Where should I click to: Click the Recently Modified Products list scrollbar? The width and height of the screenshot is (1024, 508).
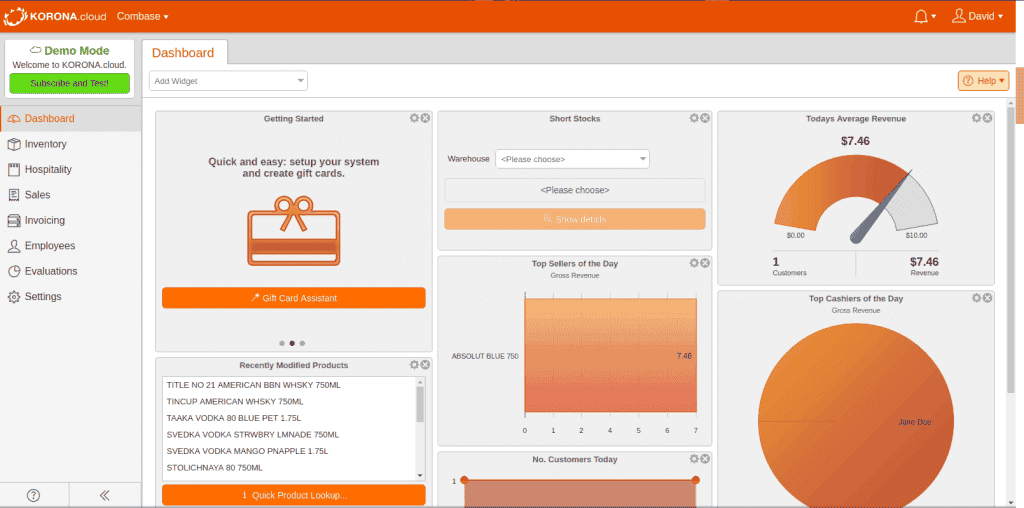pyautogui.click(x=420, y=405)
